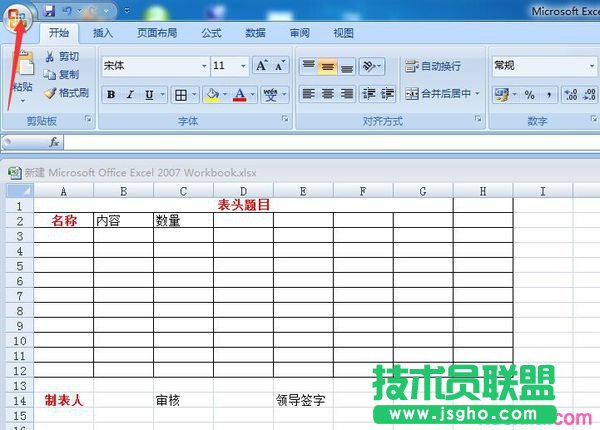
Task: Select row 5 header
Action: pyautogui.click(x=20, y=265)
